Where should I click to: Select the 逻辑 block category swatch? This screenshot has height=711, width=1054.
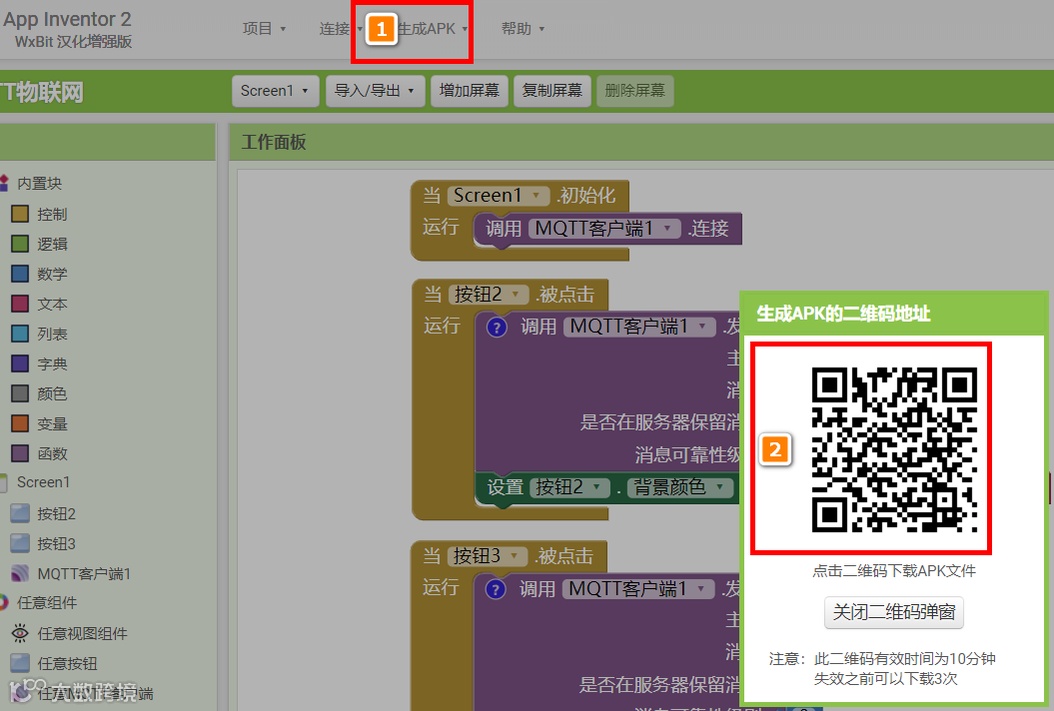point(20,244)
